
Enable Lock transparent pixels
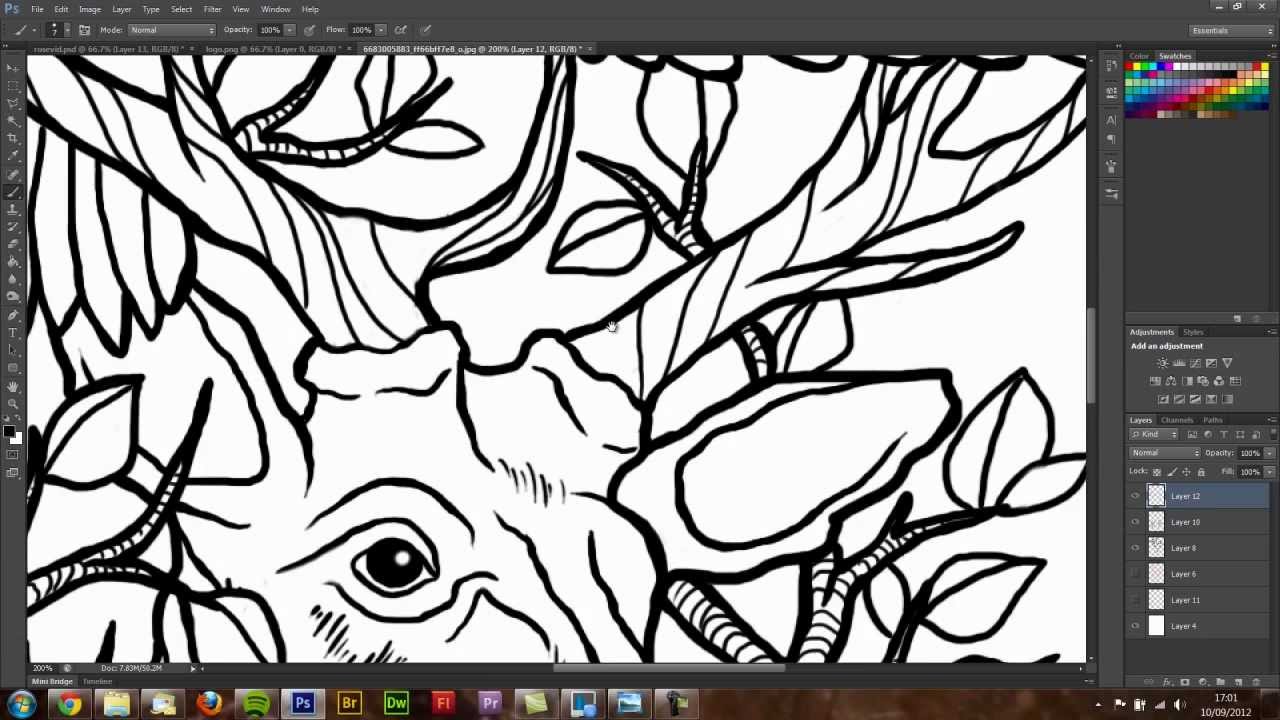pos(1156,471)
